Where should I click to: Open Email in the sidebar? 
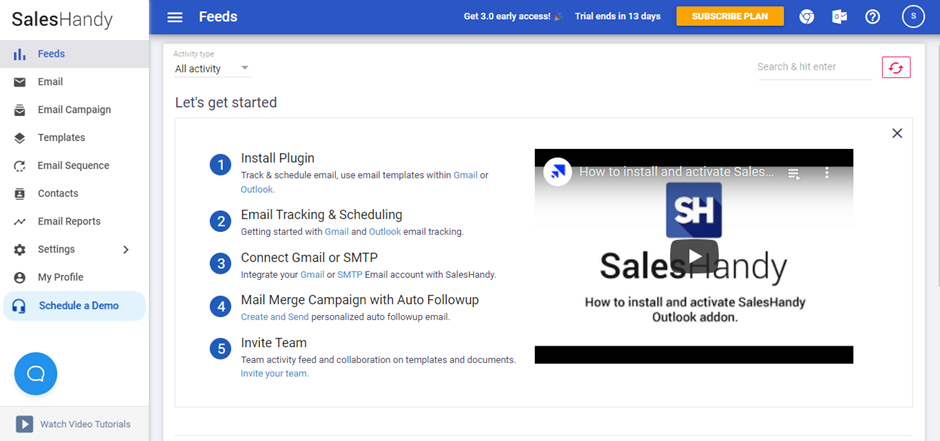[74, 82]
